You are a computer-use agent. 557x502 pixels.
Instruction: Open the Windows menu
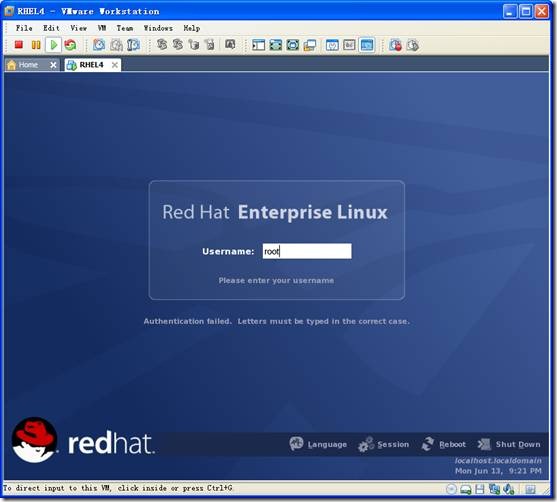click(x=158, y=28)
